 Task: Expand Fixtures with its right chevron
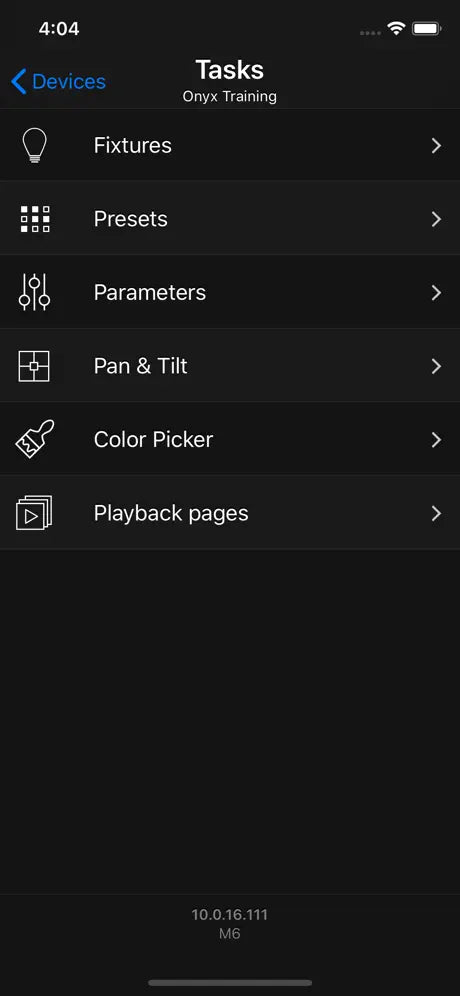click(436, 146)
